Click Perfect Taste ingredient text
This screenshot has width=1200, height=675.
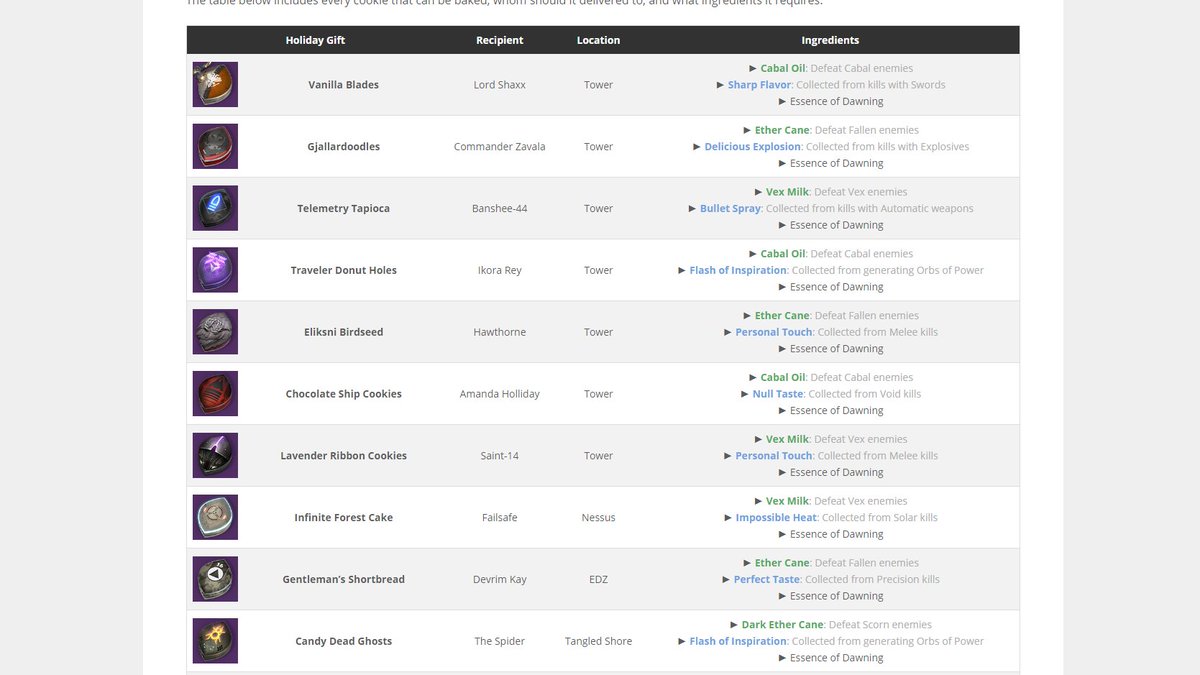(767, 580)
